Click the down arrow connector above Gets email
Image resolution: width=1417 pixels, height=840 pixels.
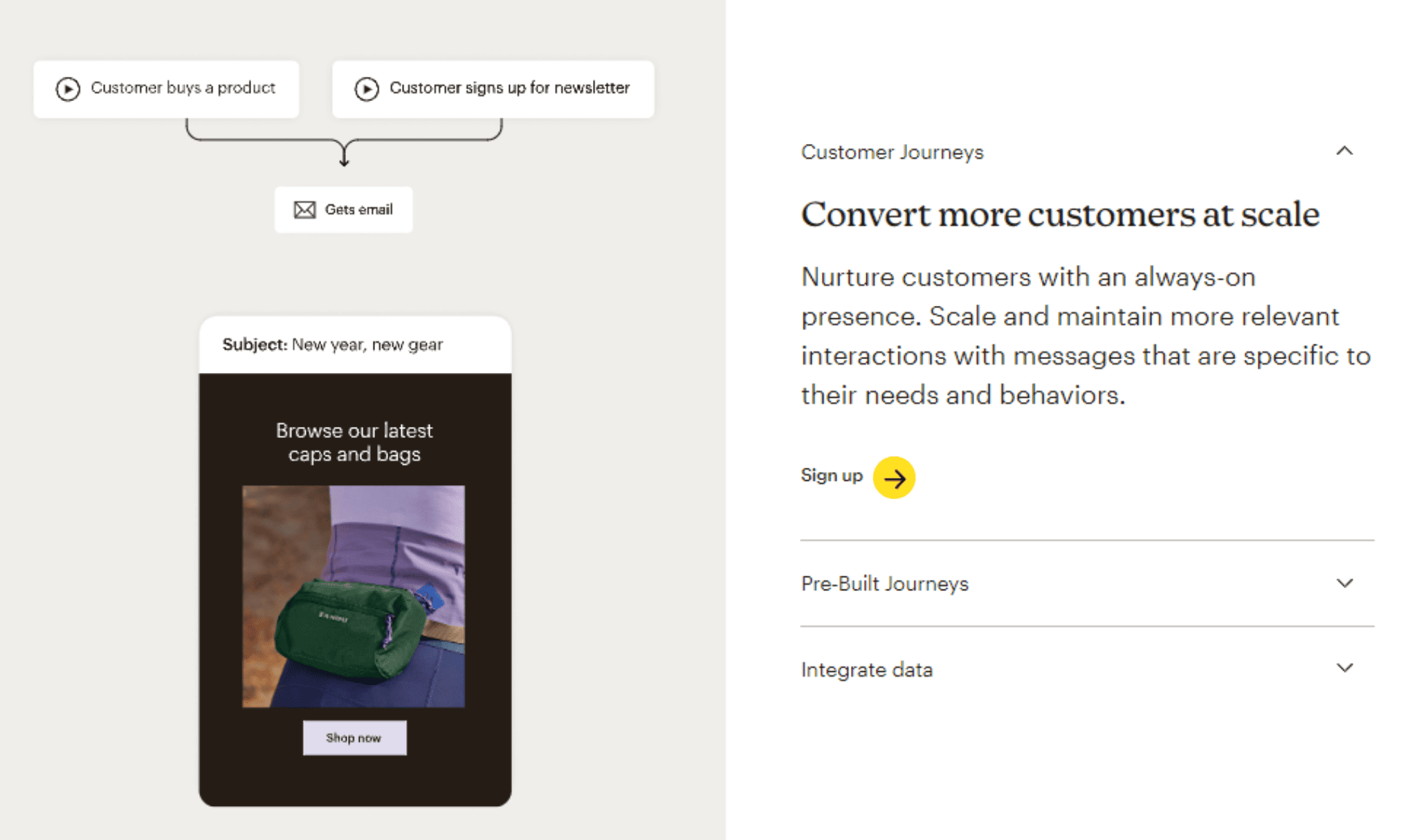tap(344, 154)
